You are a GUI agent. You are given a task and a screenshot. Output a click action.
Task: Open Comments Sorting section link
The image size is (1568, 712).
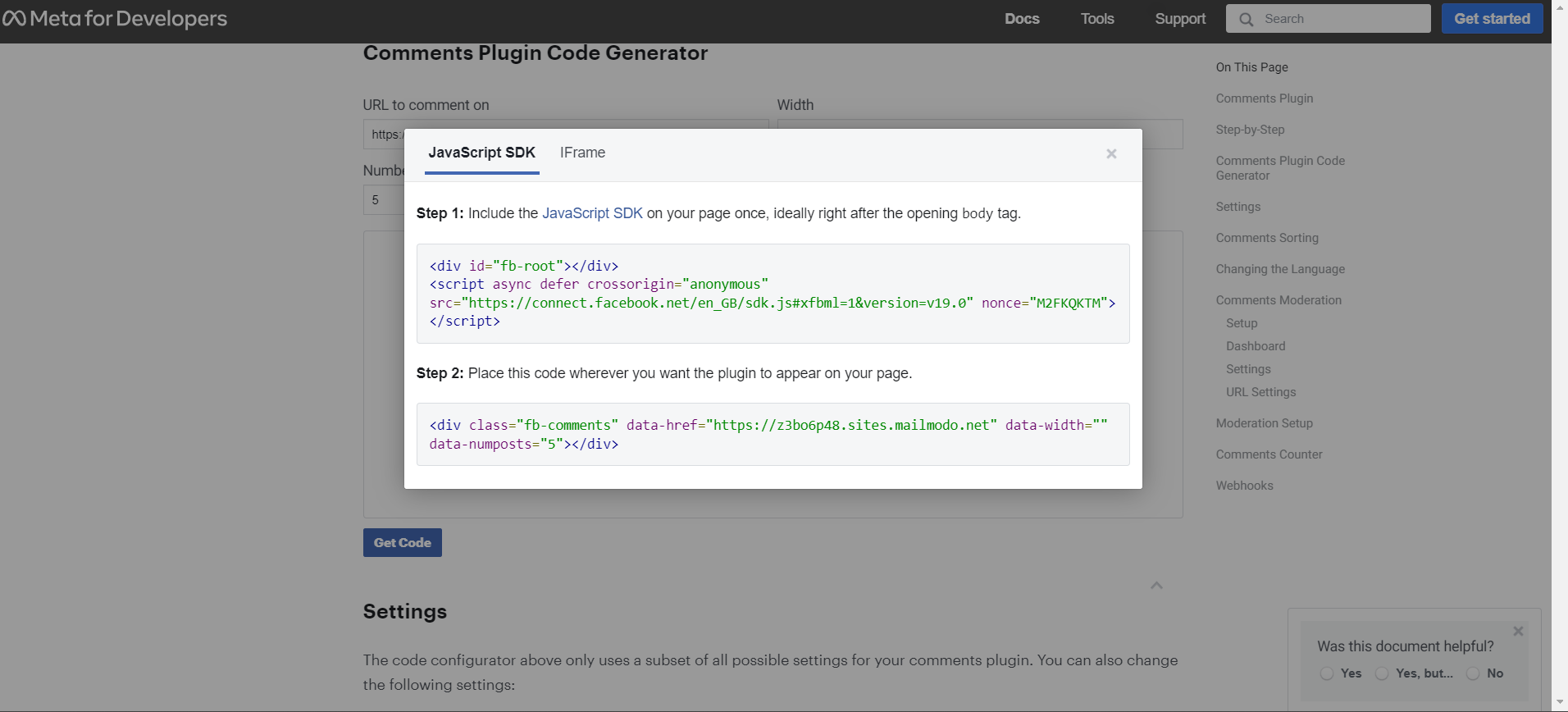click(x=1267, y=238)
